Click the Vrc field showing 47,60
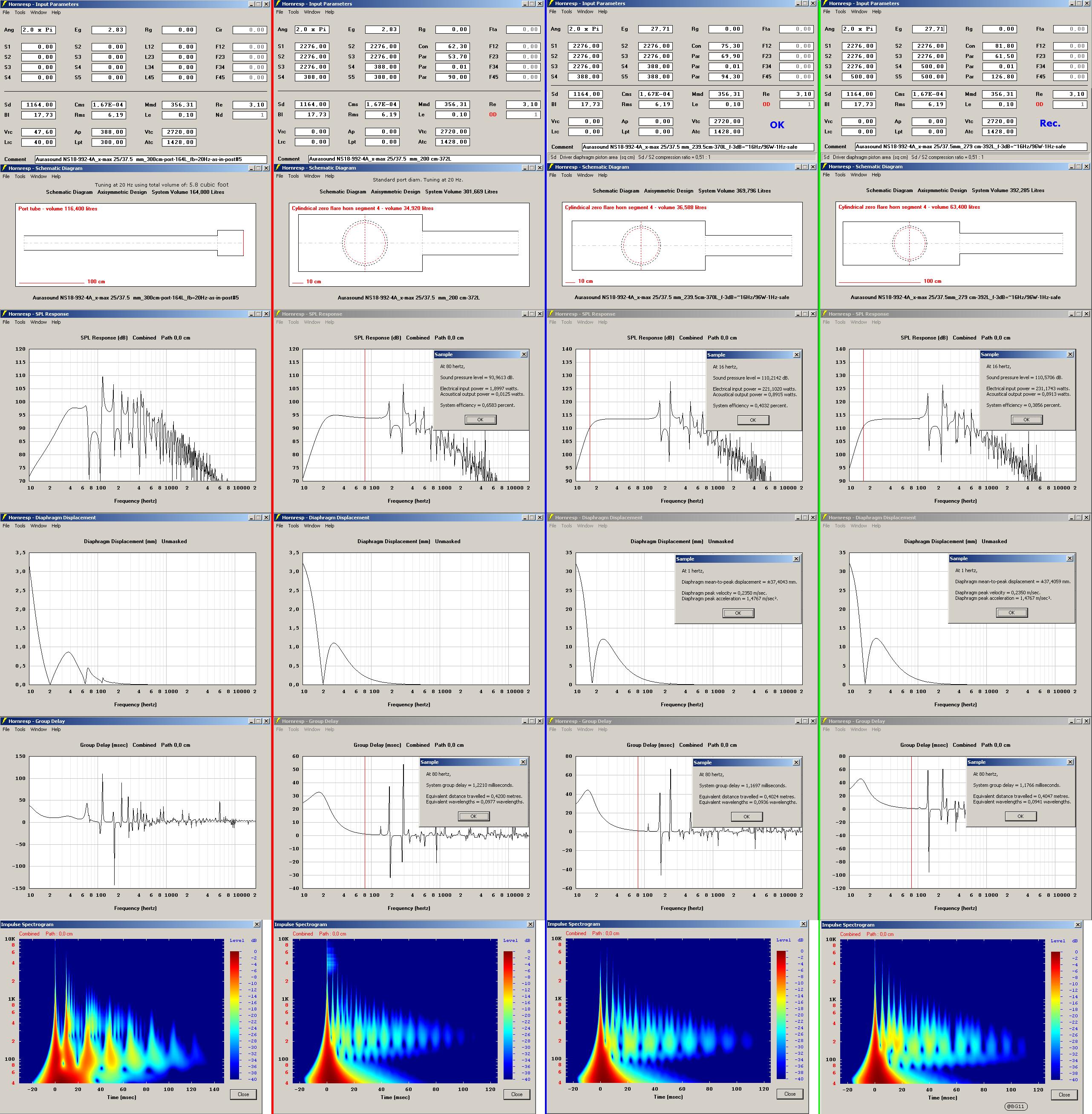This screenshot has width=1092, height=1114. pyautogui.click(x=38, y=132)
